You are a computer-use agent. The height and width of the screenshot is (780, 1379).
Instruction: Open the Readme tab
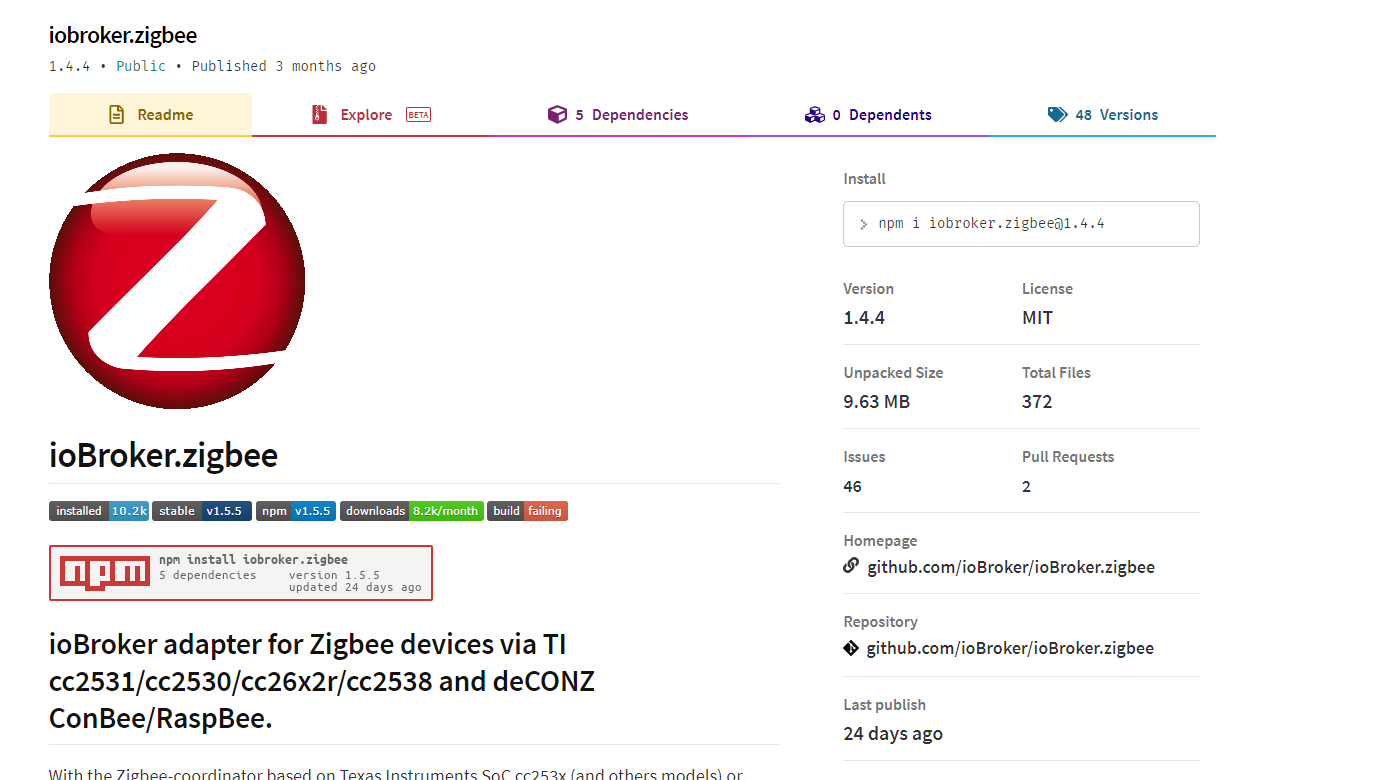(x=150, y=115)
